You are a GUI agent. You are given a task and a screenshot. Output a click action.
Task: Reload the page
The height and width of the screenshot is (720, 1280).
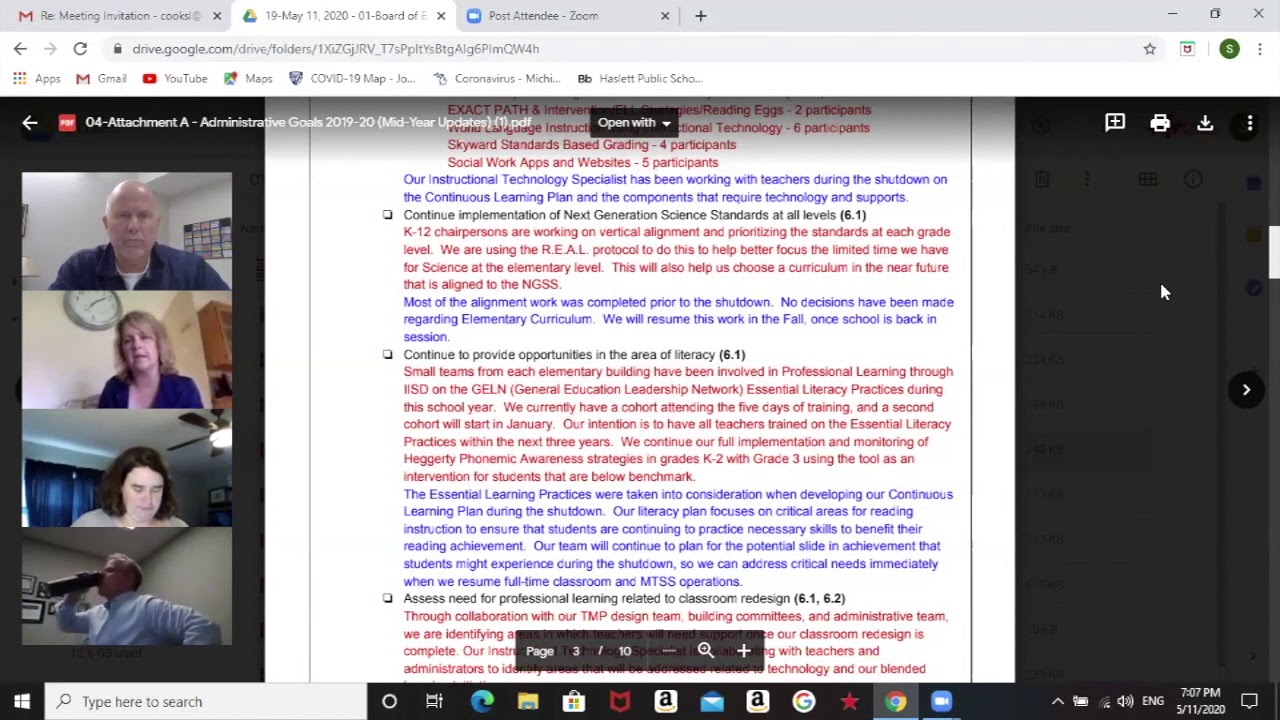click(80, 48)
